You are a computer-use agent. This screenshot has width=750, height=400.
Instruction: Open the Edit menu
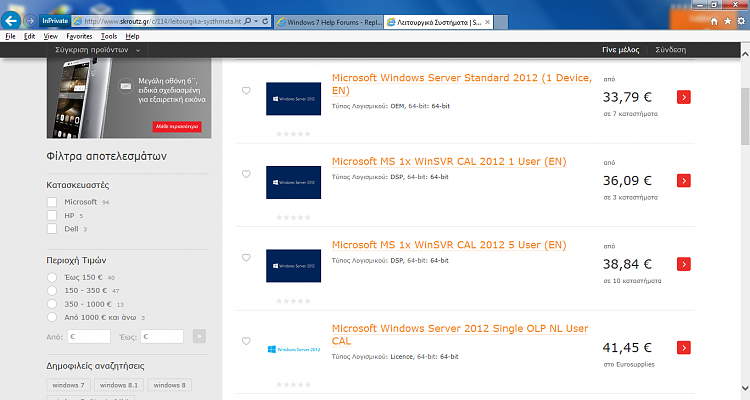coord(29,36)
